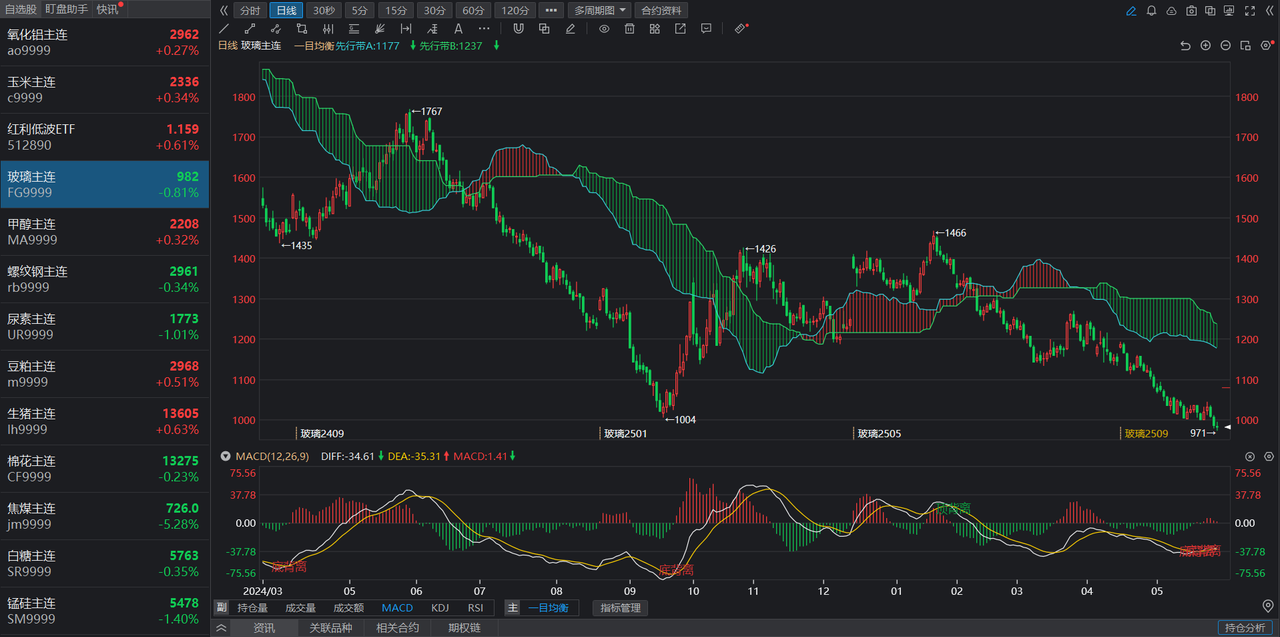Select 一目均衡 main indicator
Screen dimensions: 1280x637
(548, 607)
